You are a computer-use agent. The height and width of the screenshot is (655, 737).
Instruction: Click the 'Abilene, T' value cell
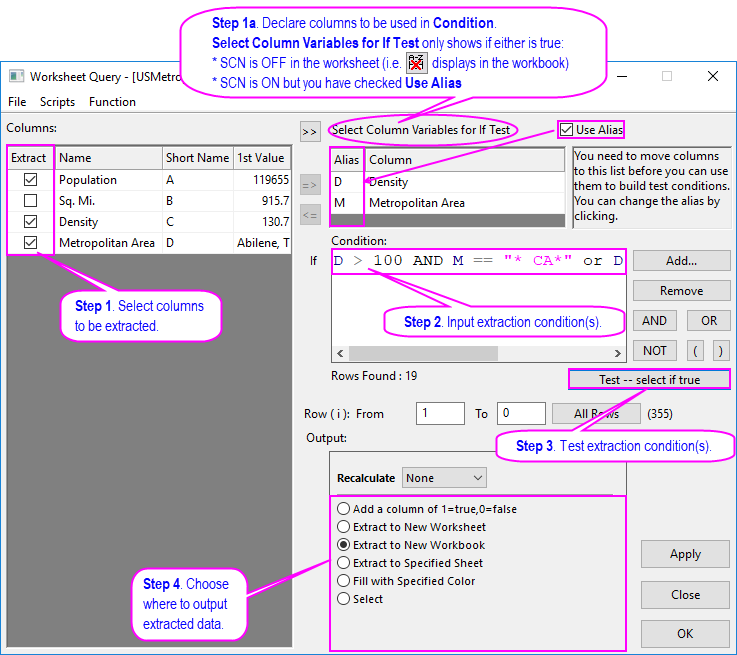(x=263, y=243)
